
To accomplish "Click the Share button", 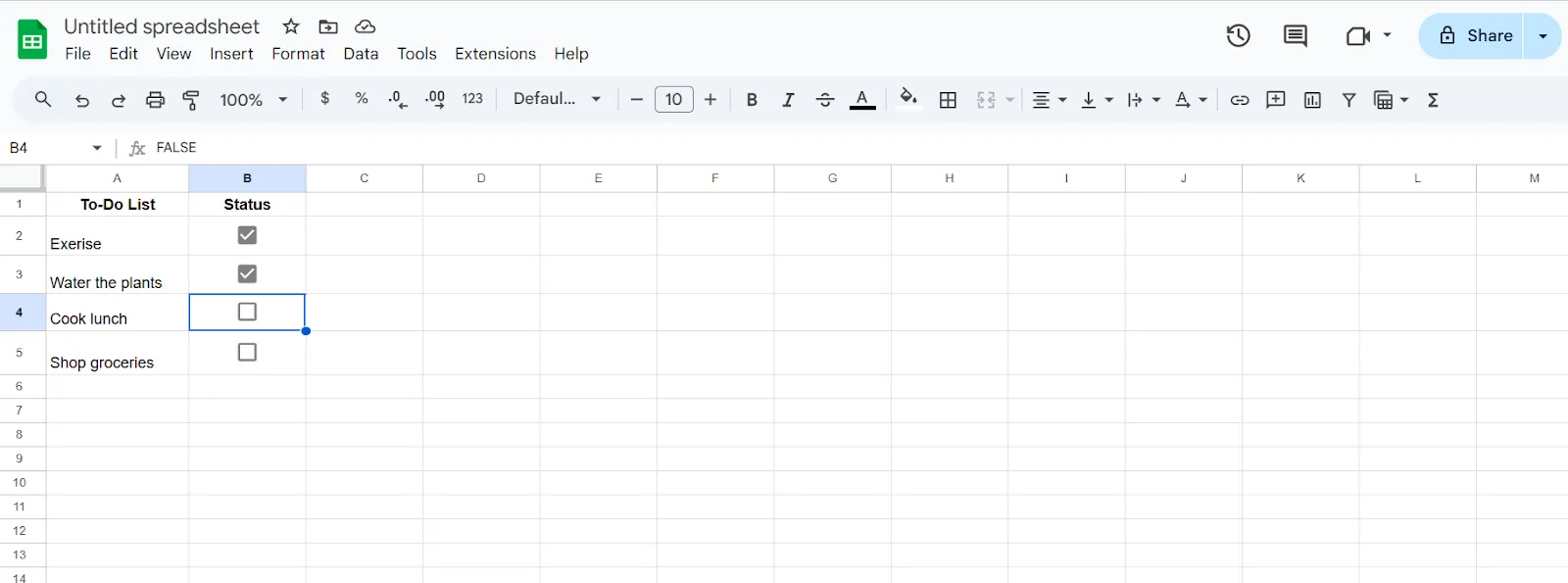I will point(1472,36).
